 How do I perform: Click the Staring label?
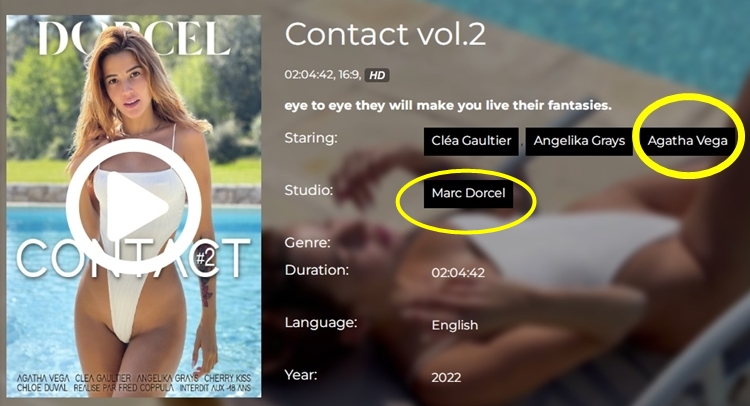coord(311,138)
